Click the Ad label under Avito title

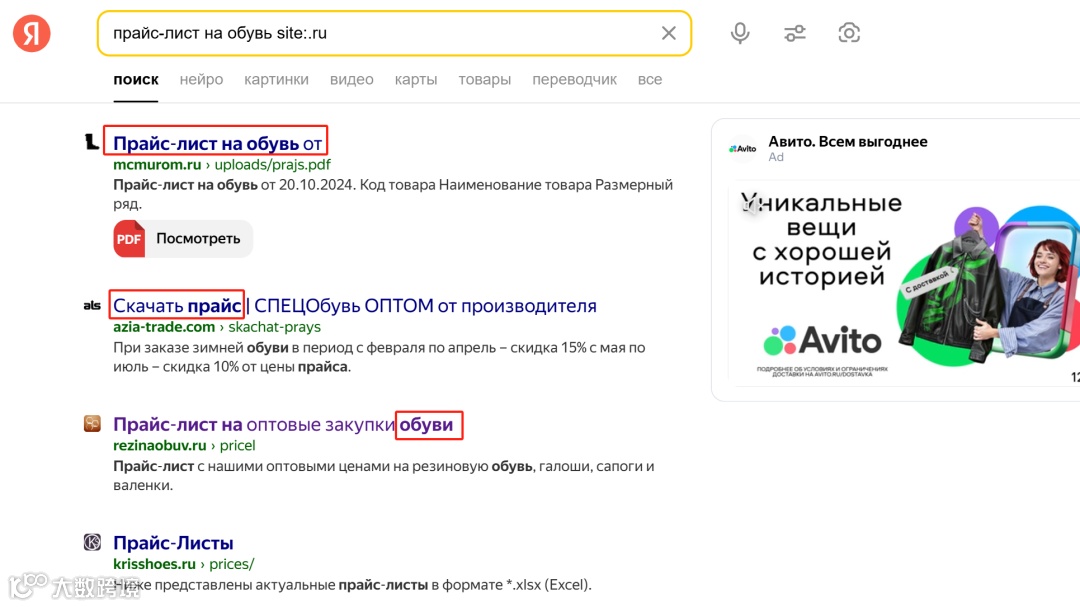click(x=776, y=157)
